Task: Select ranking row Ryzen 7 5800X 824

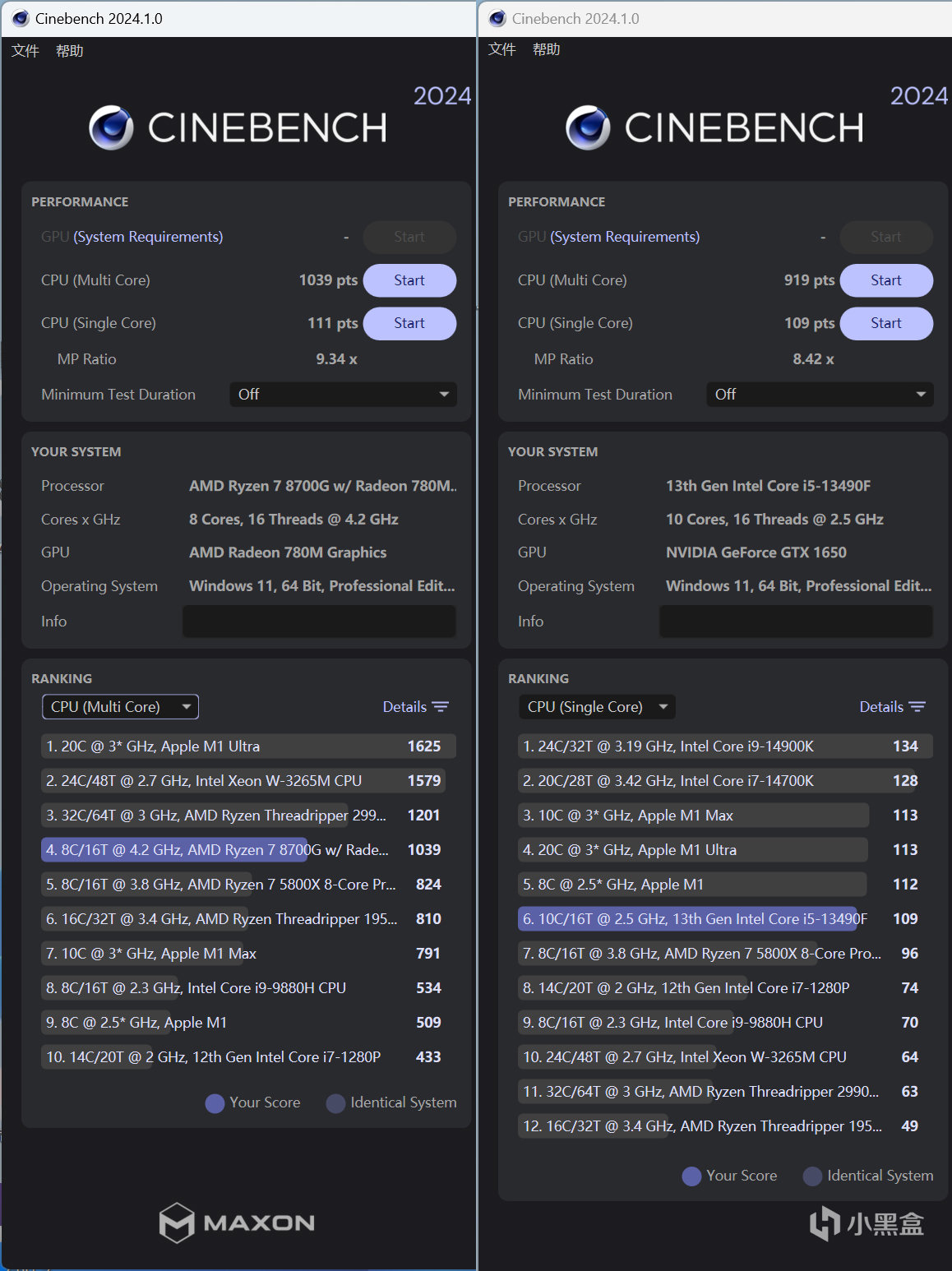Action: 248,885
